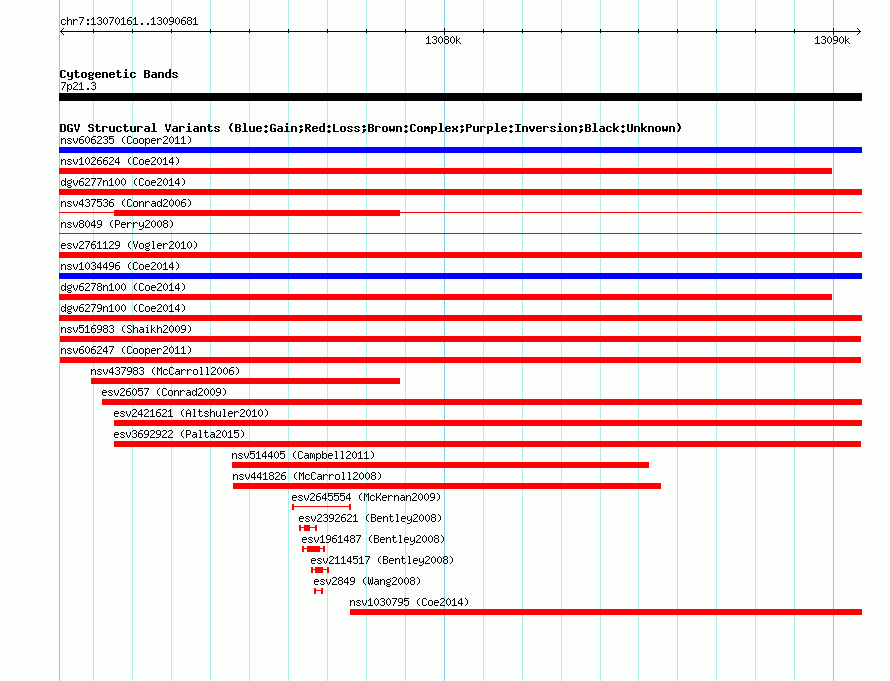This screenshot has width=890, height=681.
Task: Open the dgv6278n100 (Coe2014) label
Action: [123, 287]
